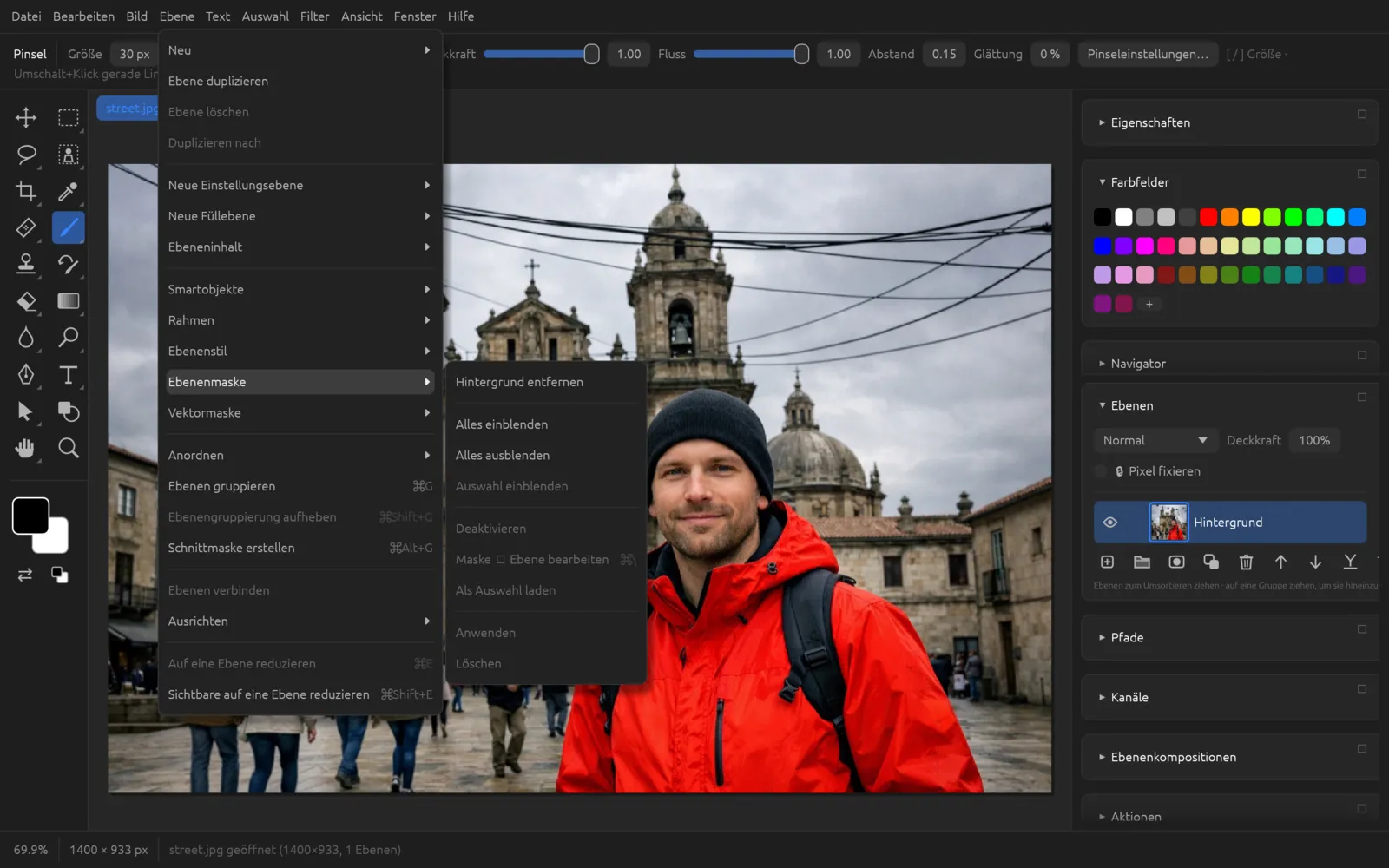
Task: Click Ebene duplizieren menu entry
Action: tap(300, 81)
